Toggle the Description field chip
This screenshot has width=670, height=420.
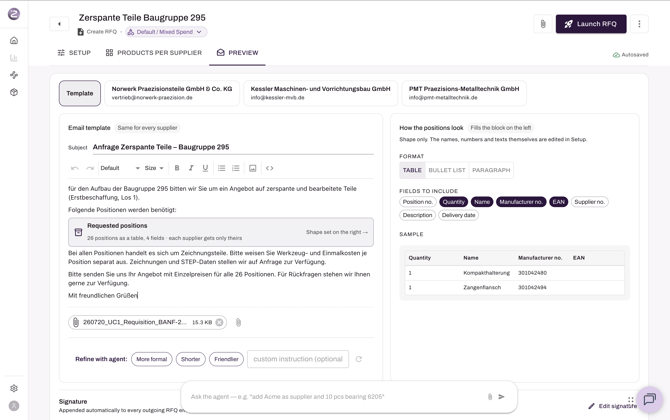click(417, 215)
